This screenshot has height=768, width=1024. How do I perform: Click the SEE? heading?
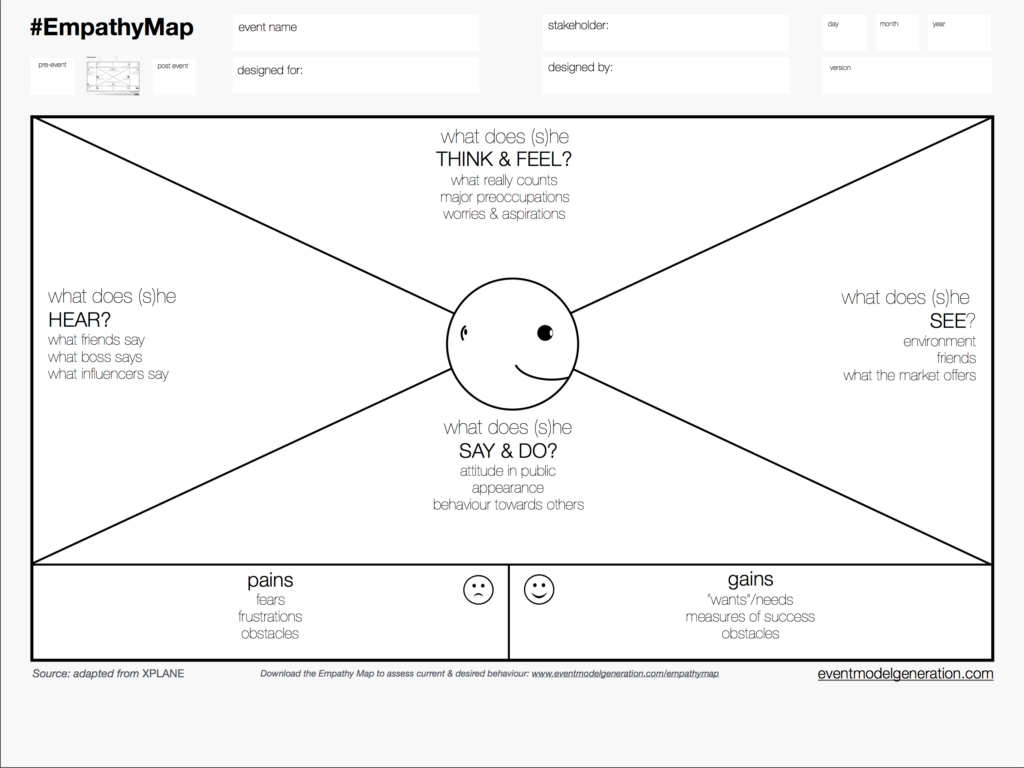pos(952,321)
